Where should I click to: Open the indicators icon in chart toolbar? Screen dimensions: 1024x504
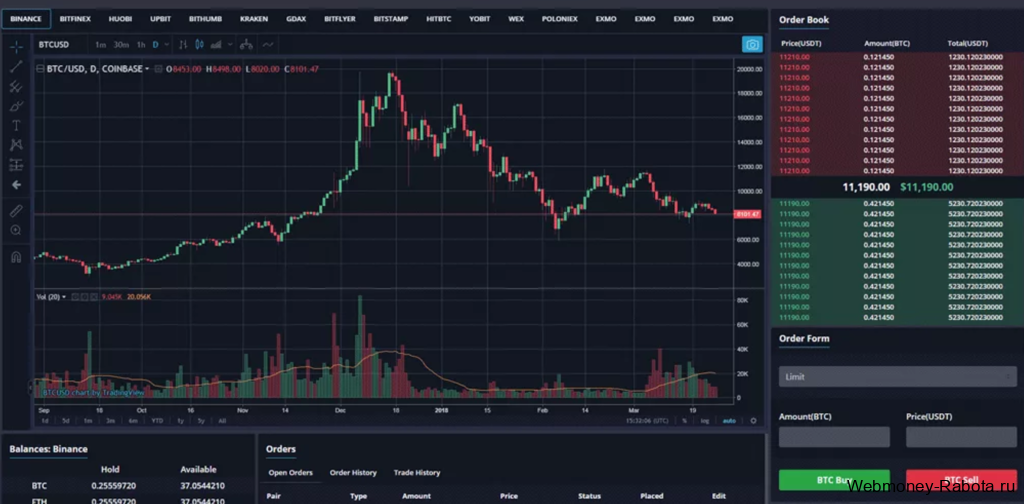coord(216,45)
